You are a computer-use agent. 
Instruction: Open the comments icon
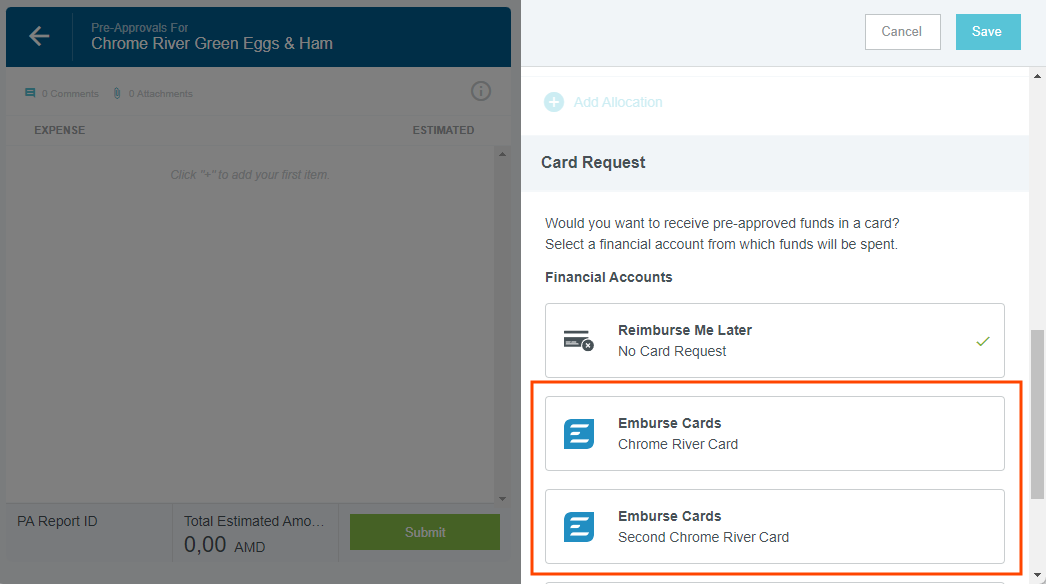30,93
